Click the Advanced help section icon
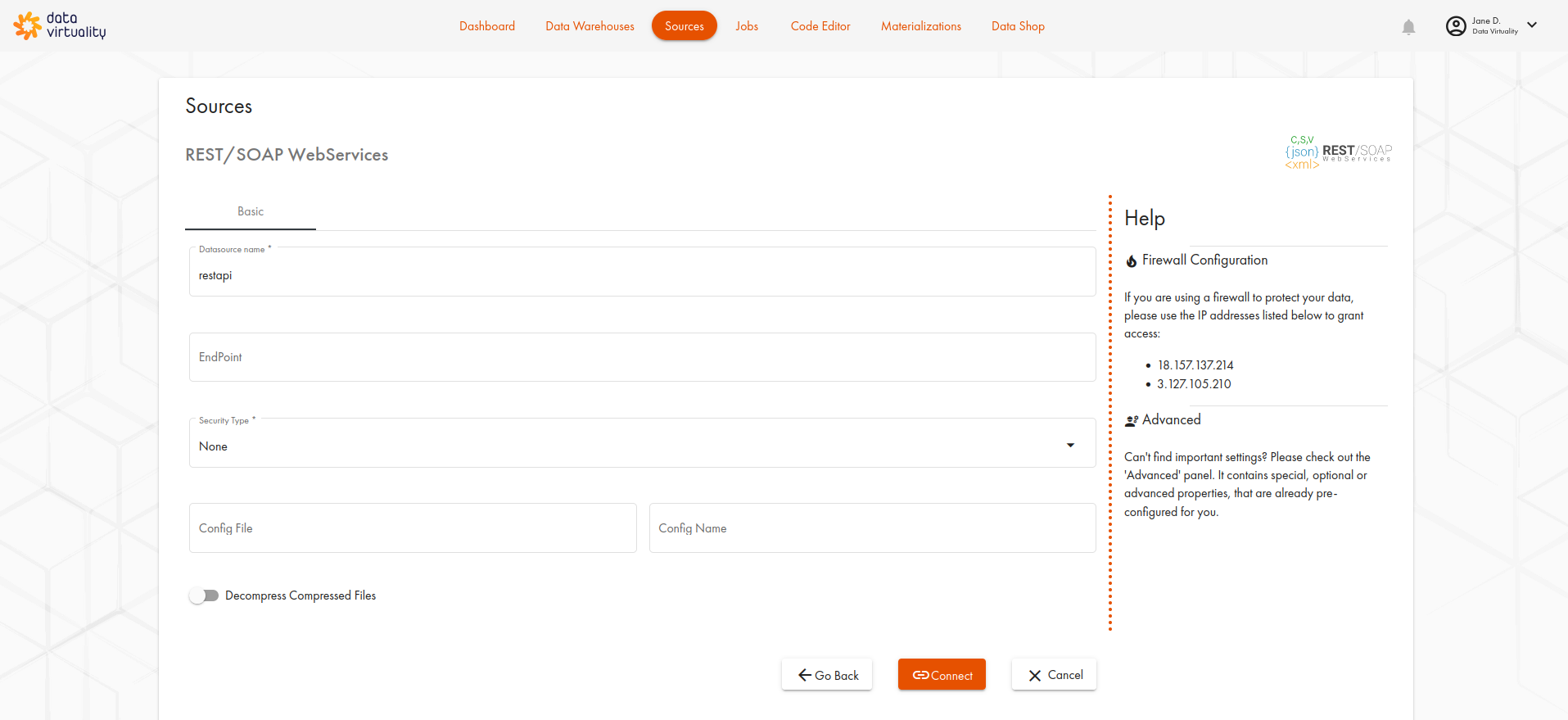 (1131, 421)
